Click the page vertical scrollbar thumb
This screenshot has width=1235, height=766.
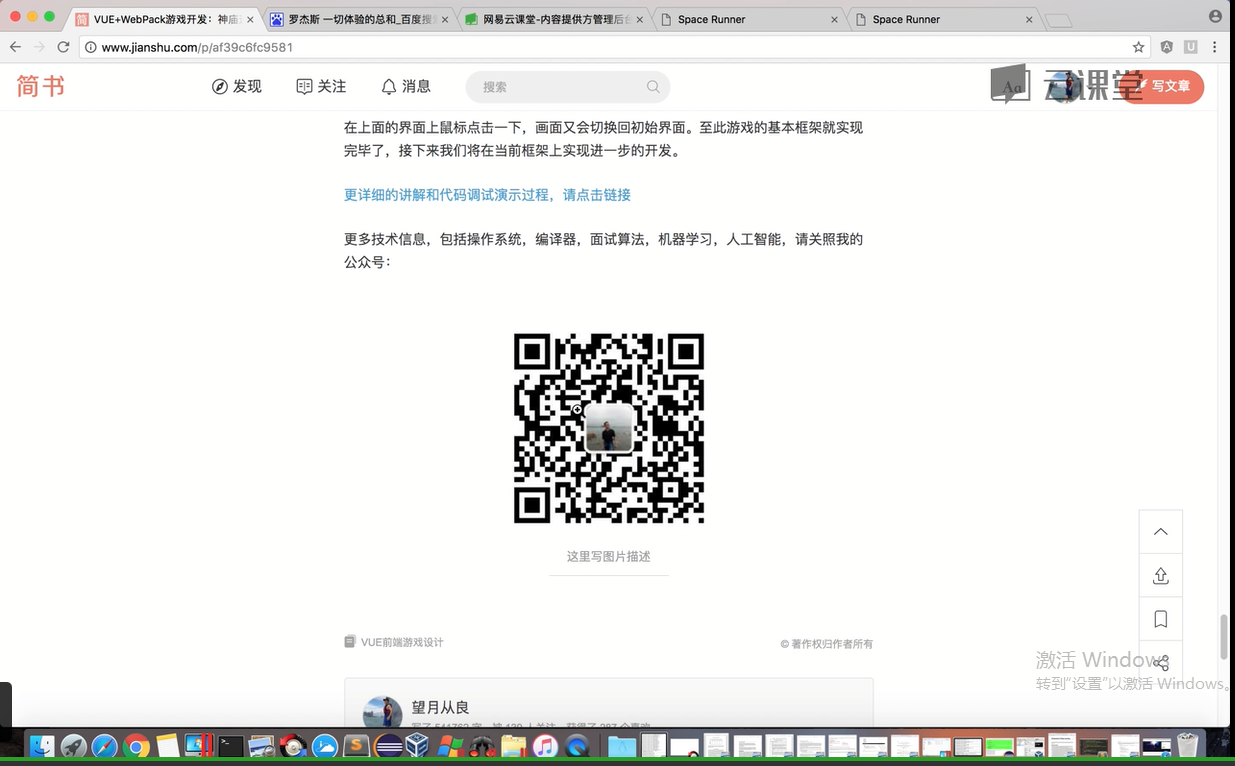(x=1224, y=636)
